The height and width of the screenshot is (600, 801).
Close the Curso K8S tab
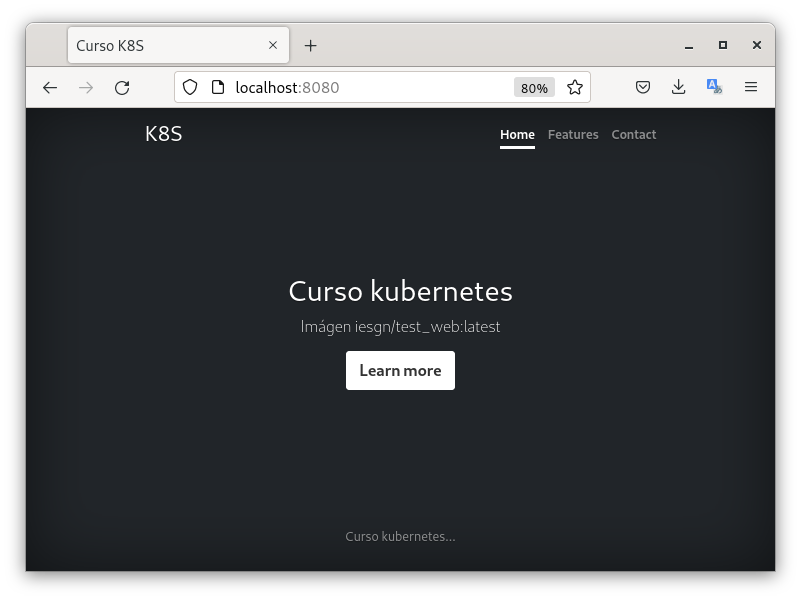pos(273,46)
